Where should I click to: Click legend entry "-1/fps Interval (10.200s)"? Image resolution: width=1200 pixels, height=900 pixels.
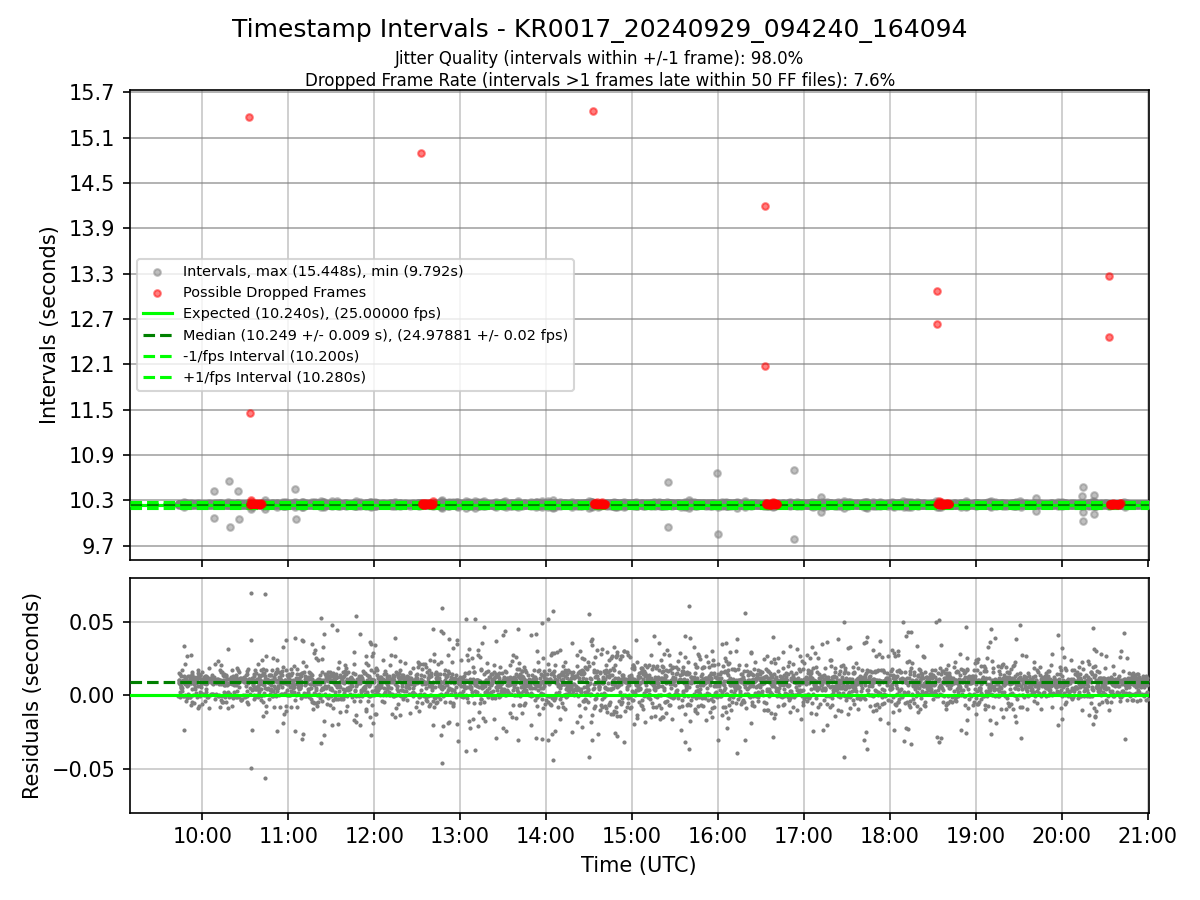pyautogui.click(x=270, y=356)
